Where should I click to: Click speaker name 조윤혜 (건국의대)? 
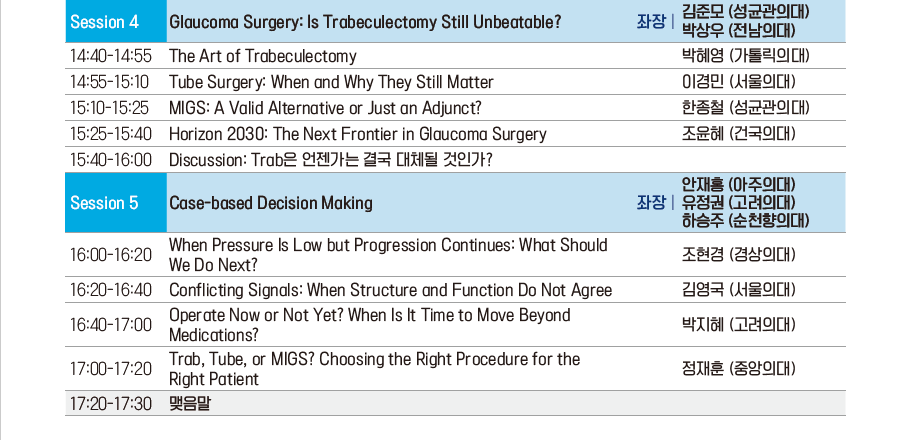pos(738,134)
